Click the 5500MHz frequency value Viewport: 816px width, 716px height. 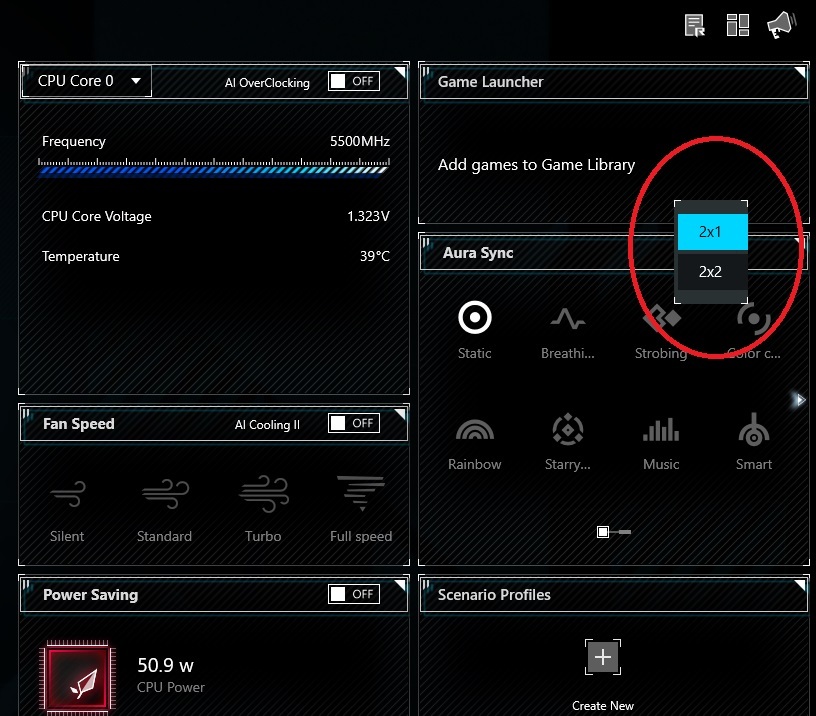[360, 142]
